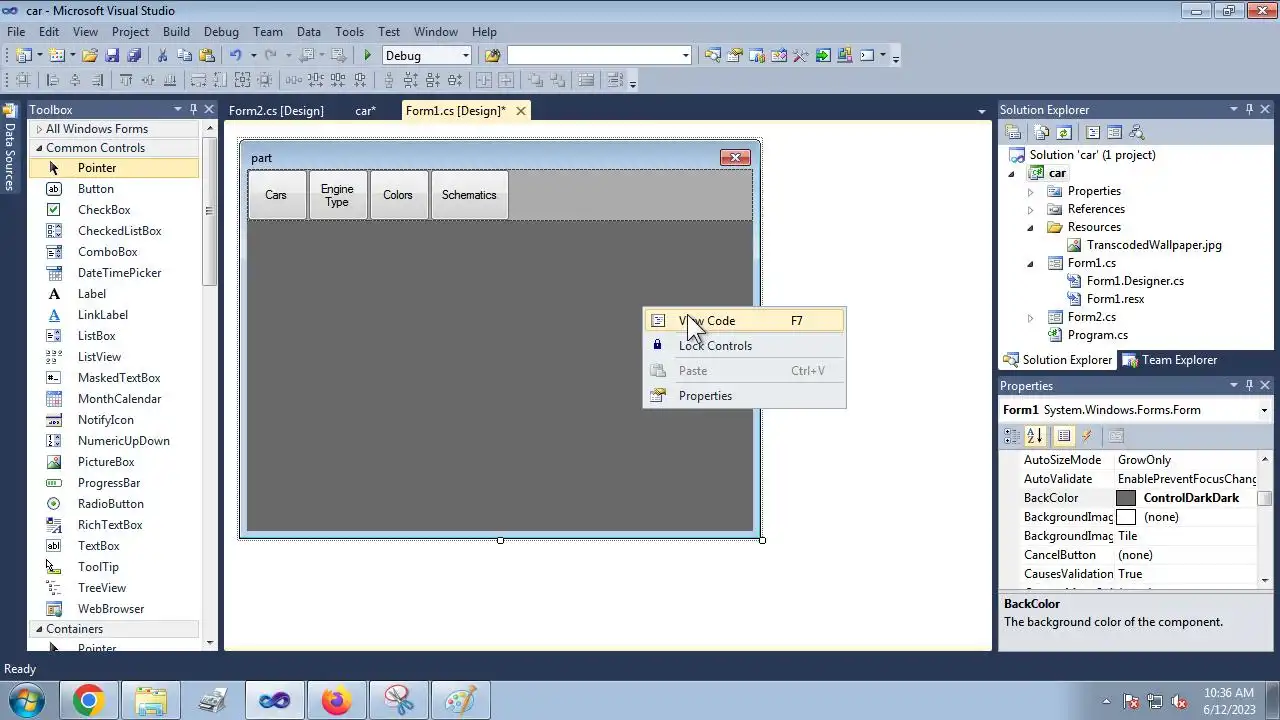Click the BackgroundImage white swatch
Screen dimensions: 1280x720
(1126, 517)
